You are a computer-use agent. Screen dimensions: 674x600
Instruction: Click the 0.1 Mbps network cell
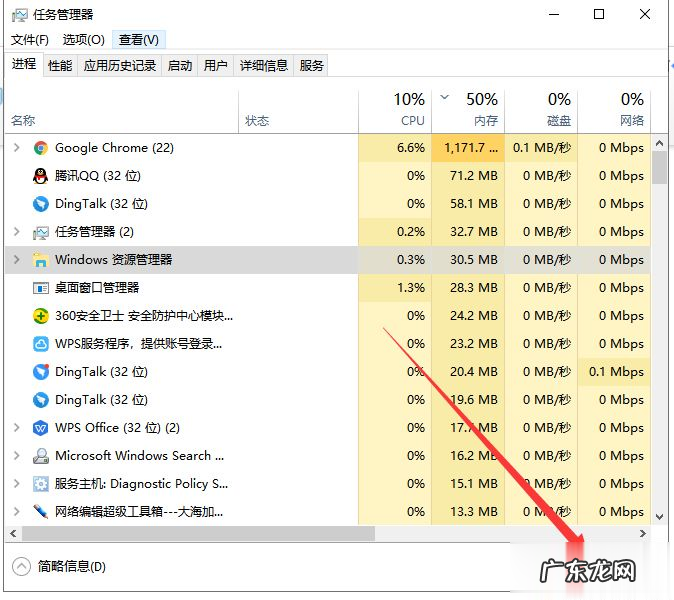[614, 372]
